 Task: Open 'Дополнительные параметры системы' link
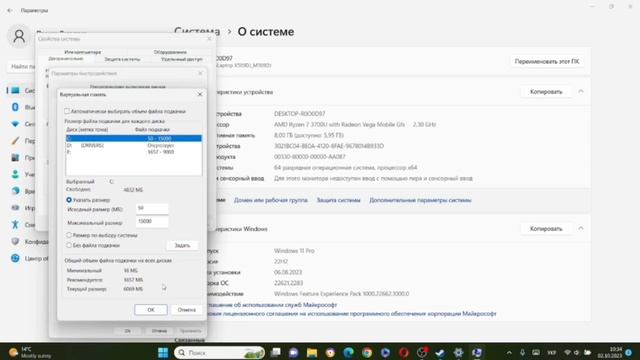[420, 200]
